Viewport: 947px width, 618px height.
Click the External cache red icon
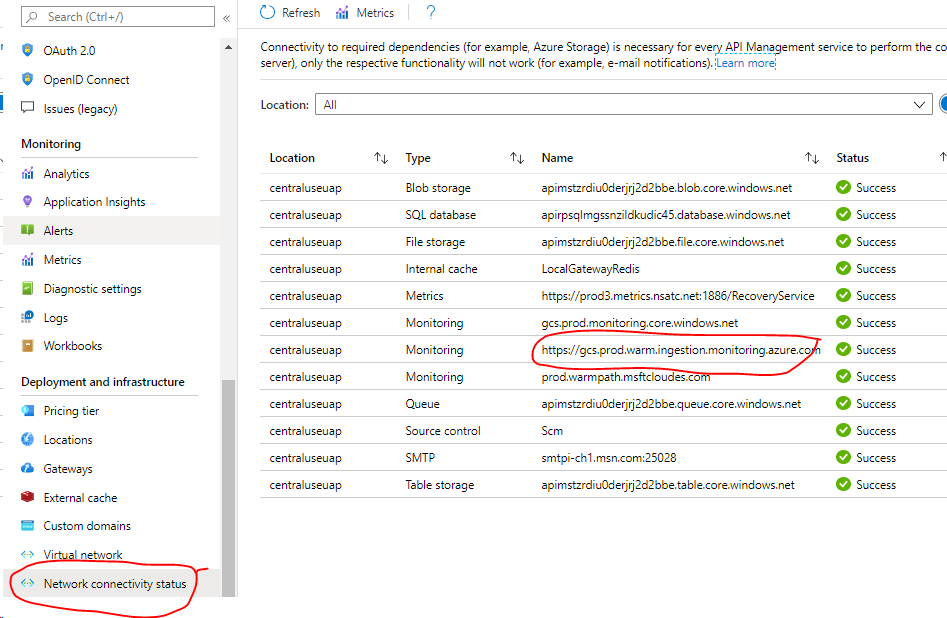tap(27, 497)
